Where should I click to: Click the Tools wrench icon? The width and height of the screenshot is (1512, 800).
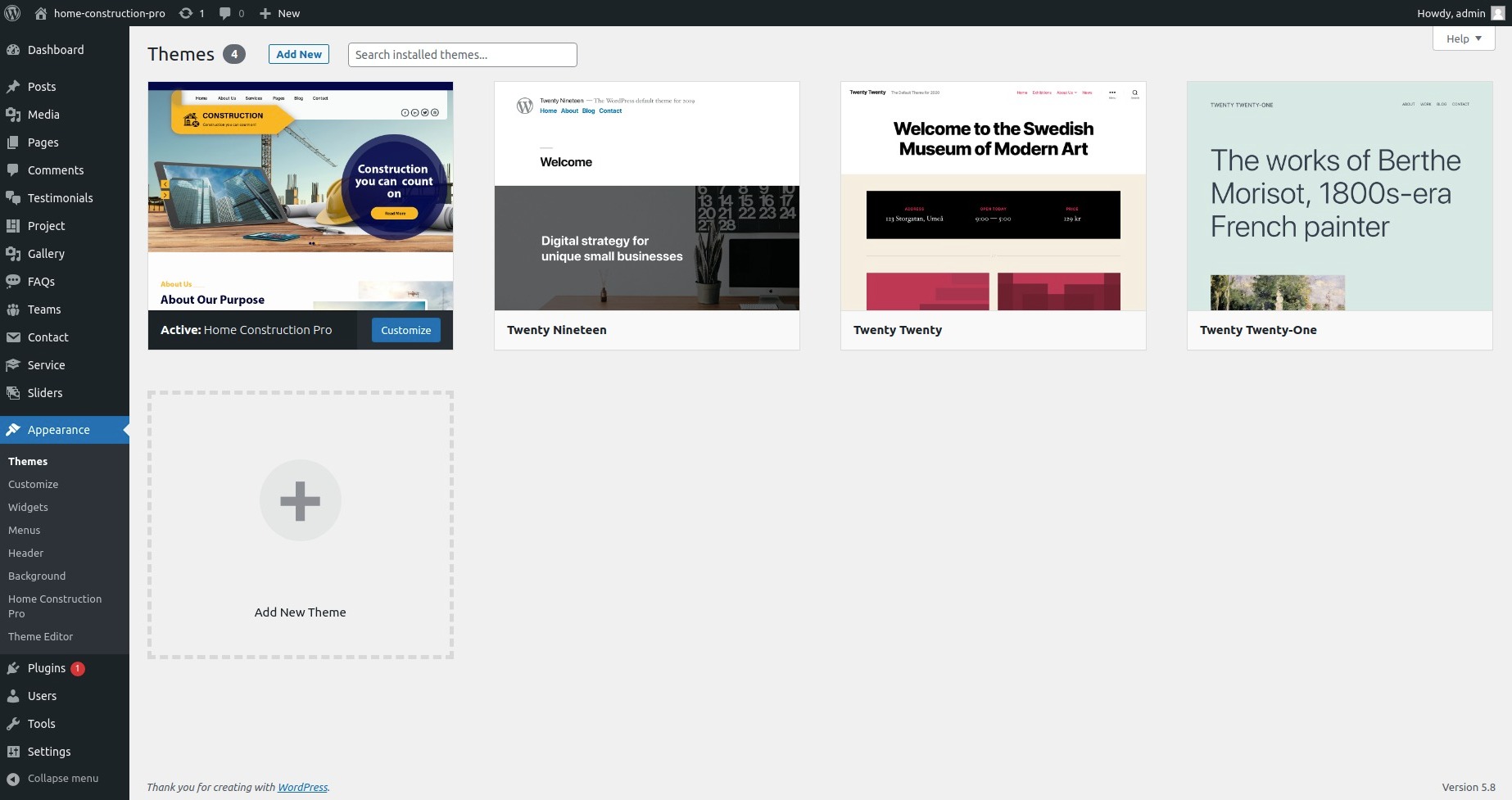click(x=13, y=724)
